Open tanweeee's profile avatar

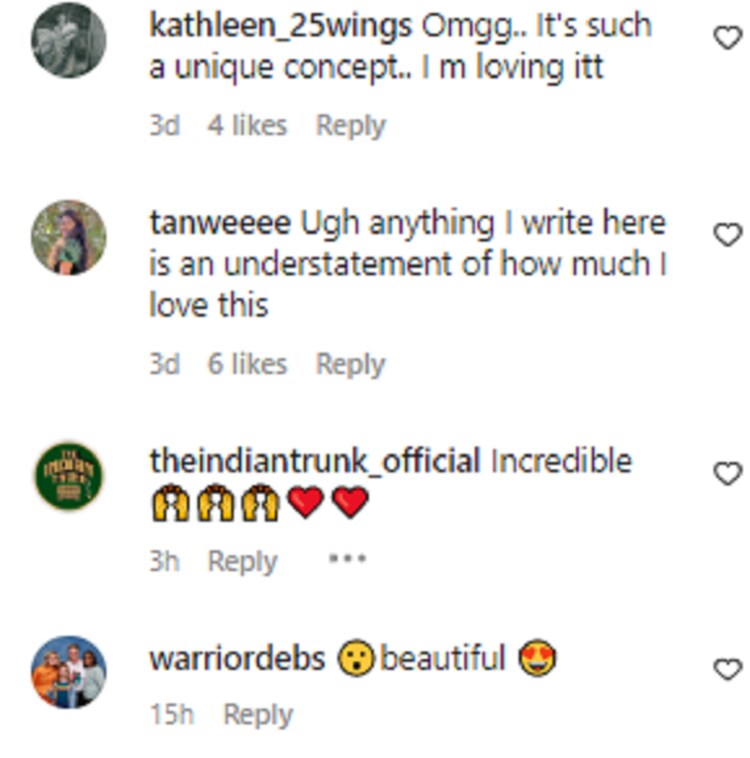(68, 237)
